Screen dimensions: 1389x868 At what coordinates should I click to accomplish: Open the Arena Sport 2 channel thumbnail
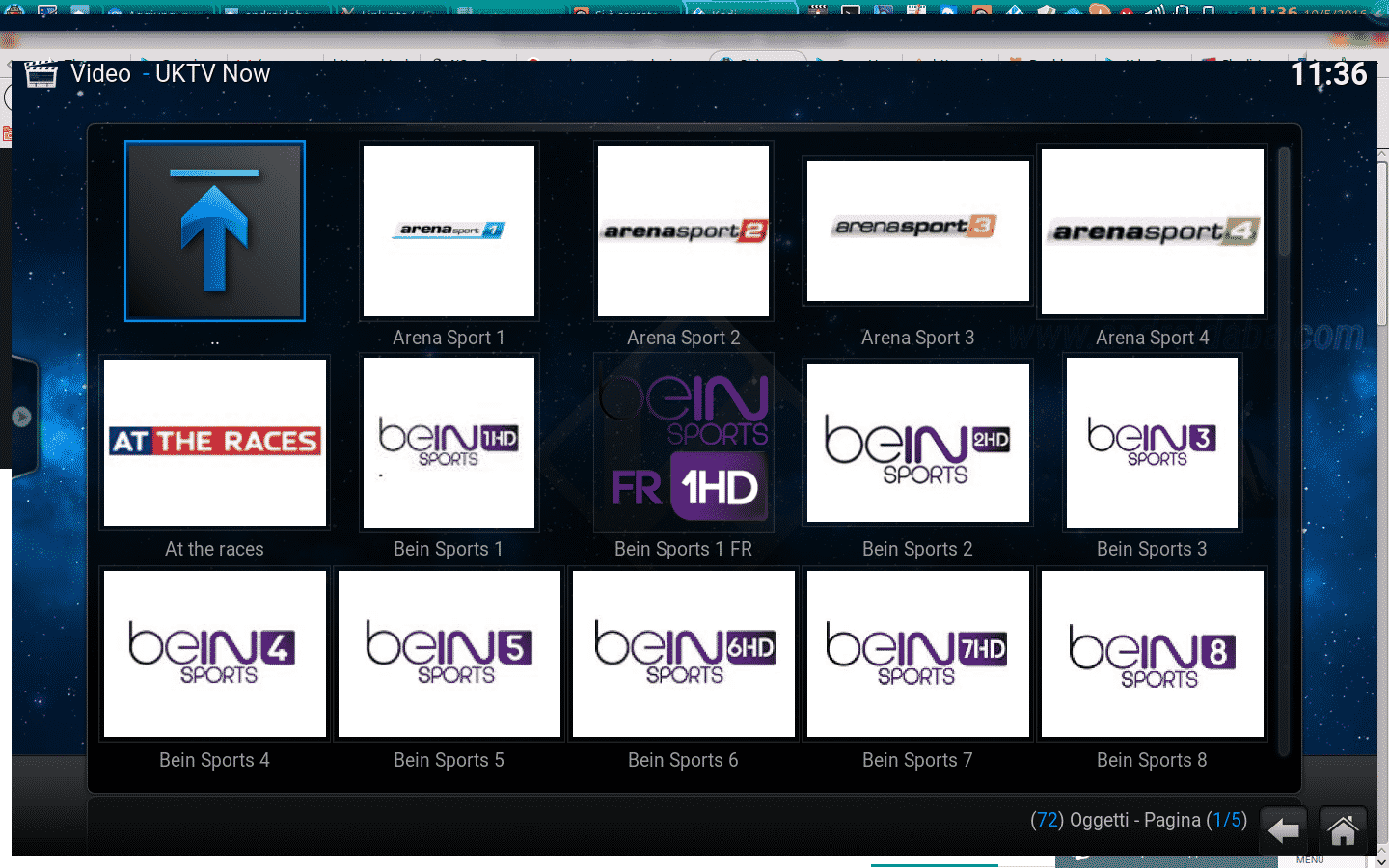(x=683, y=231)
